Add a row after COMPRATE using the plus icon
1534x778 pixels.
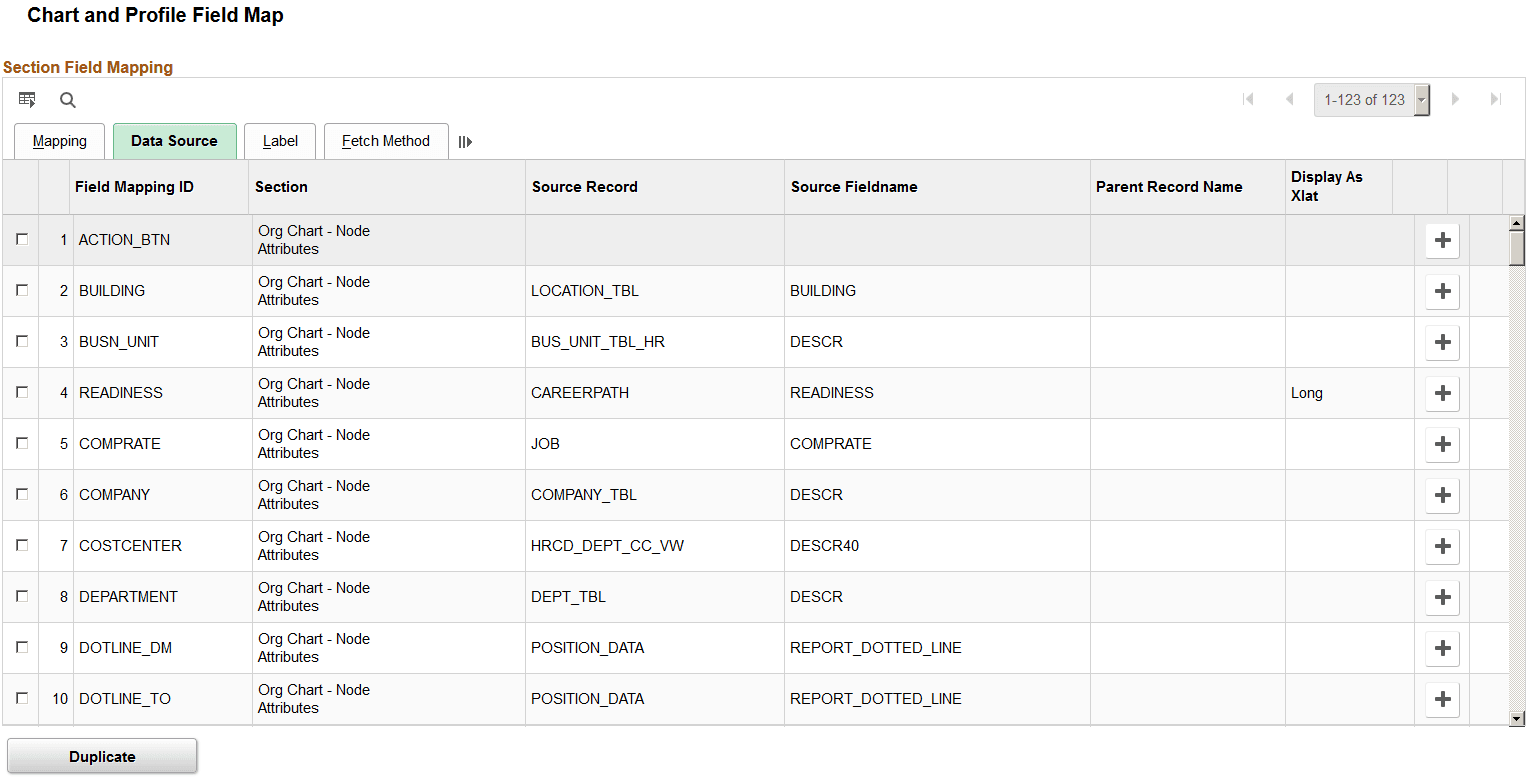(x=1442, y=444)
